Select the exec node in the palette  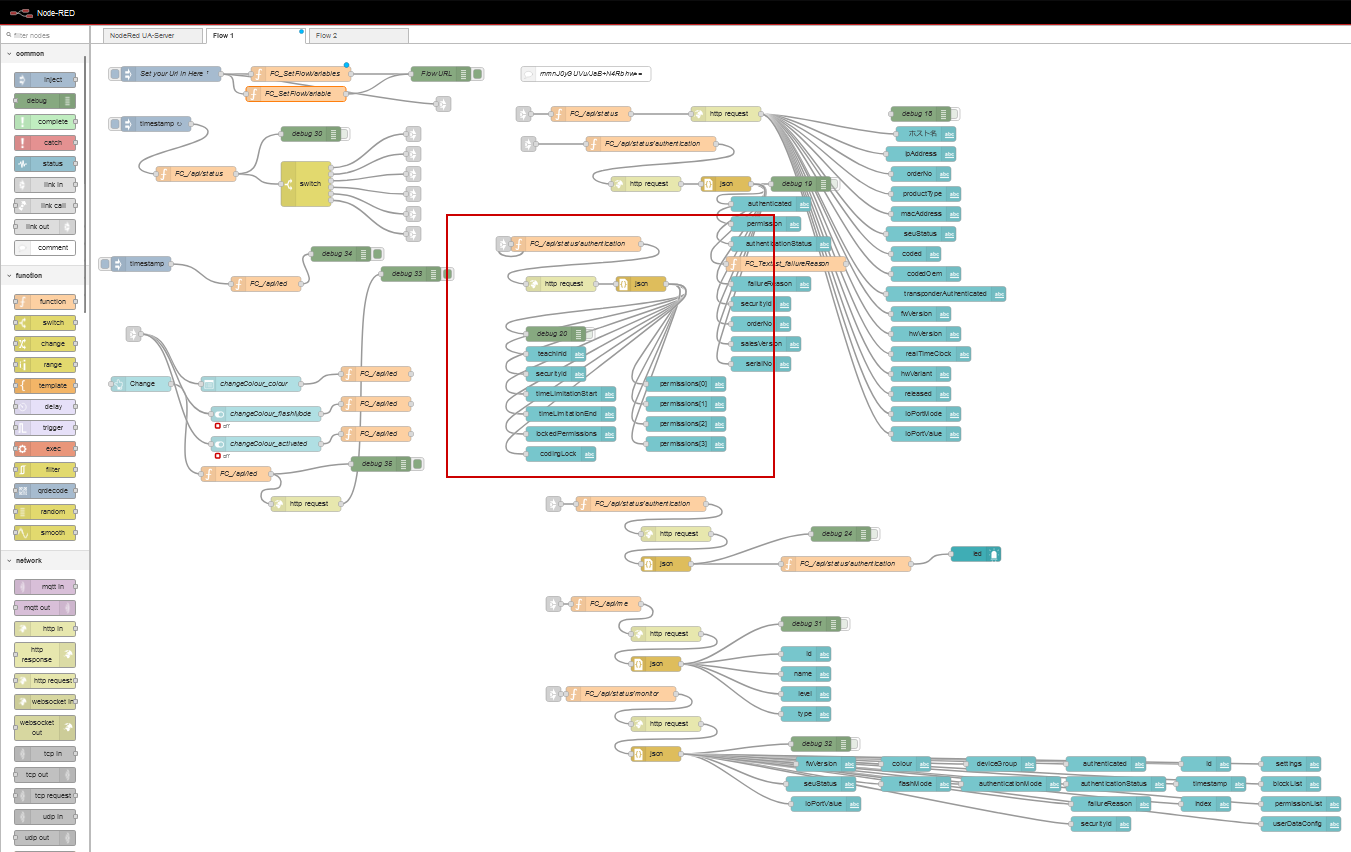pyautogui.click(x=45, y=449)
